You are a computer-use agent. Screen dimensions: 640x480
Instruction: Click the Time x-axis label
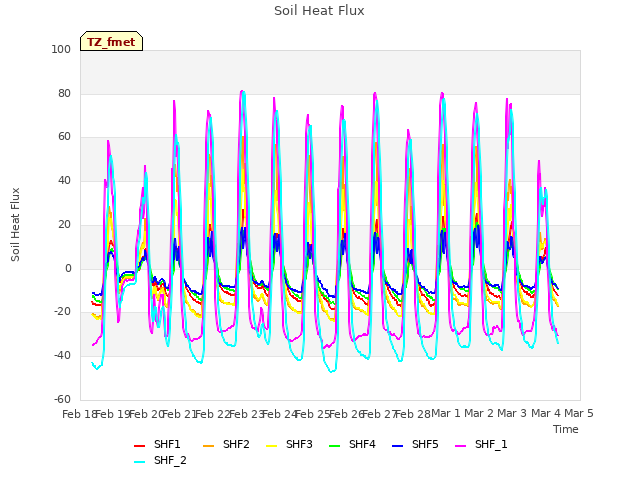click(566, 429)
